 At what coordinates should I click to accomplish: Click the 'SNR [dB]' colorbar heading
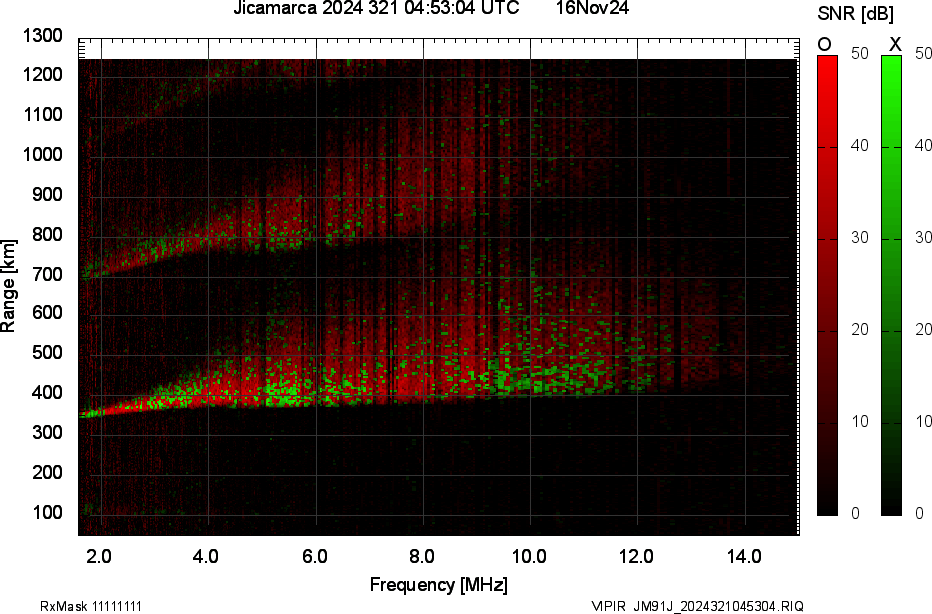tap(855, 14)
